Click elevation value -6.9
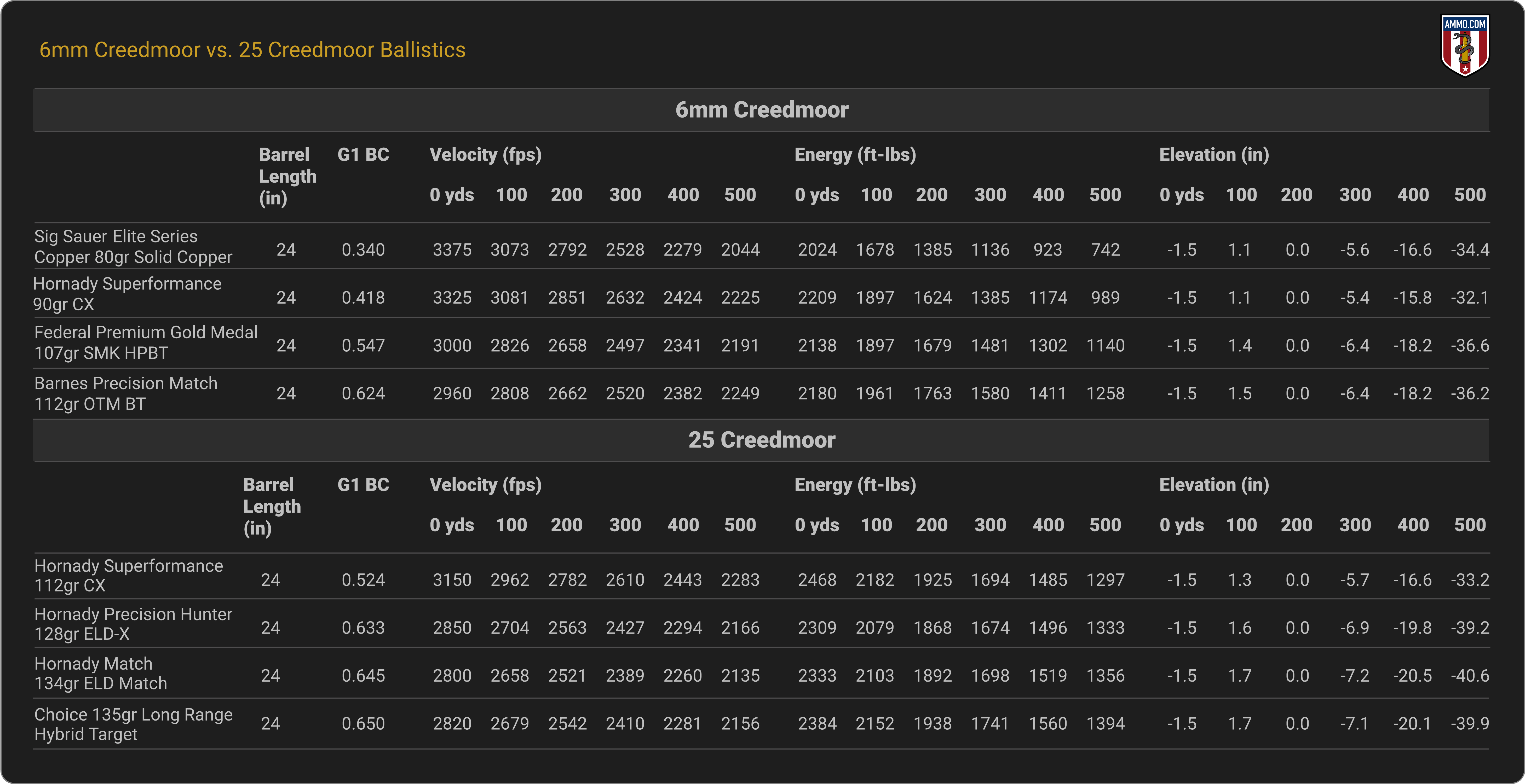This screenshot has height=784, width=1525. 1355,628
